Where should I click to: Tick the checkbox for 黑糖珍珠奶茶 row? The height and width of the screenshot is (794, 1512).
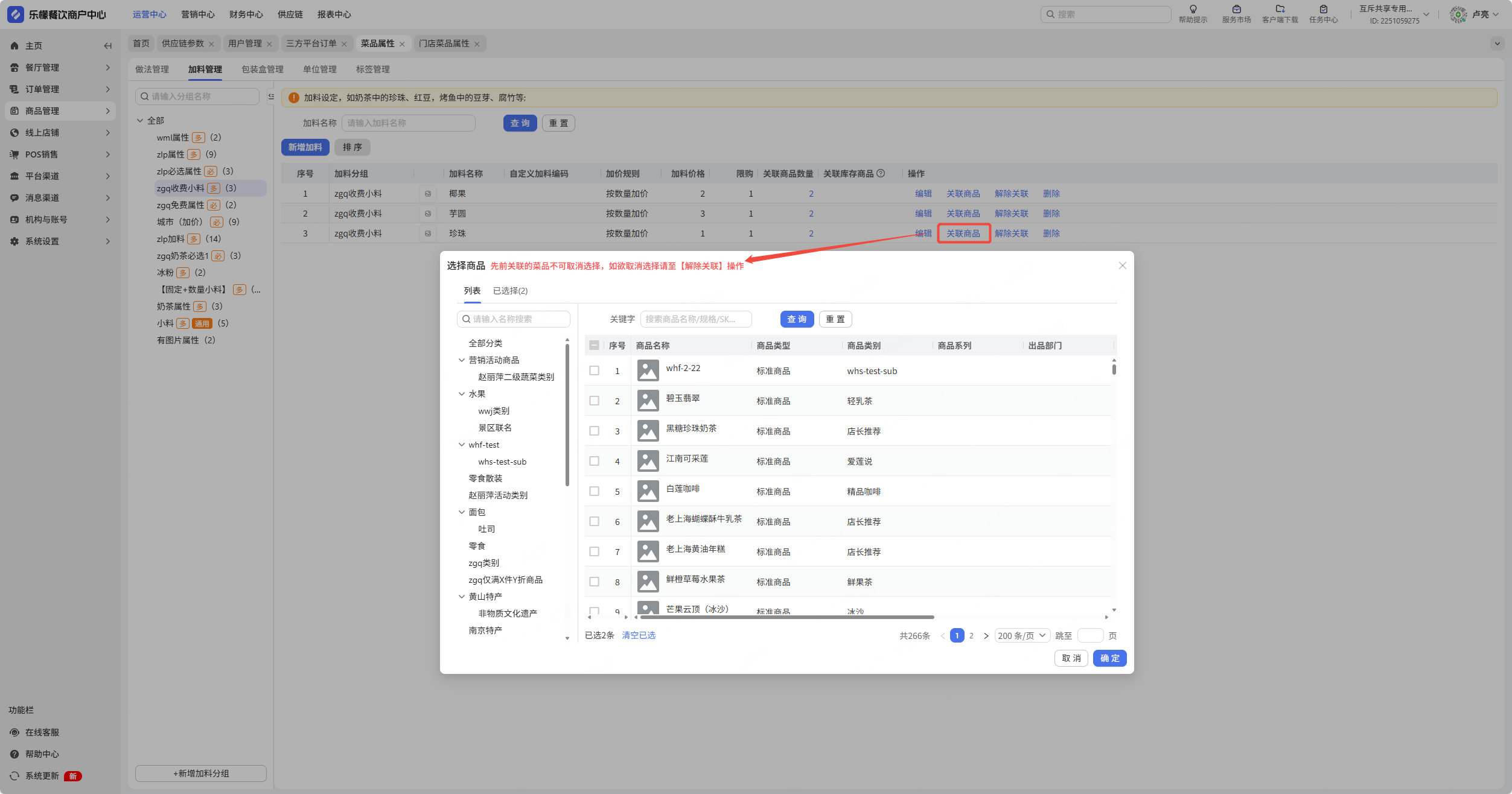(594, 431)
